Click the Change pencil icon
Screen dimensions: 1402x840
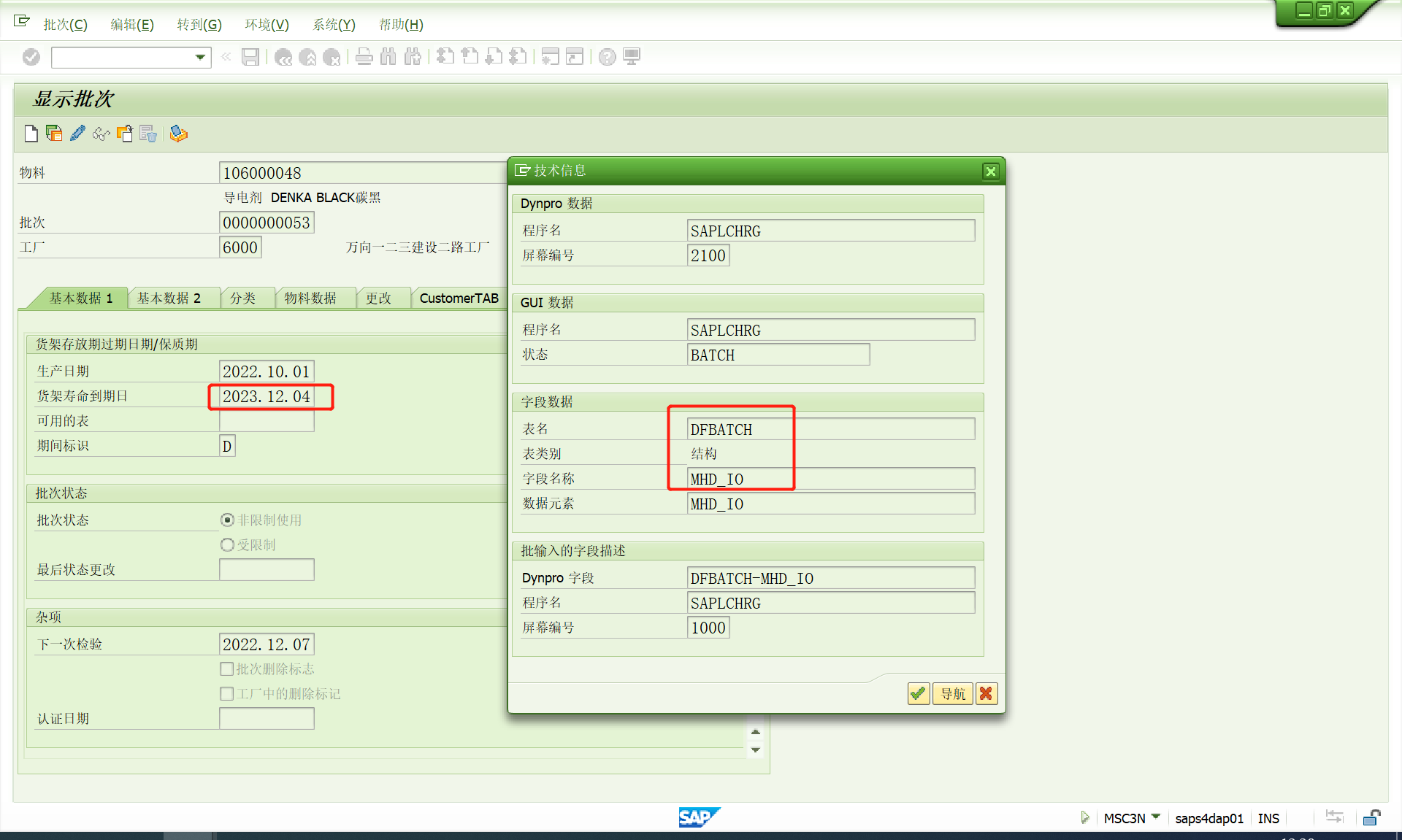click(x=77, y=134)
